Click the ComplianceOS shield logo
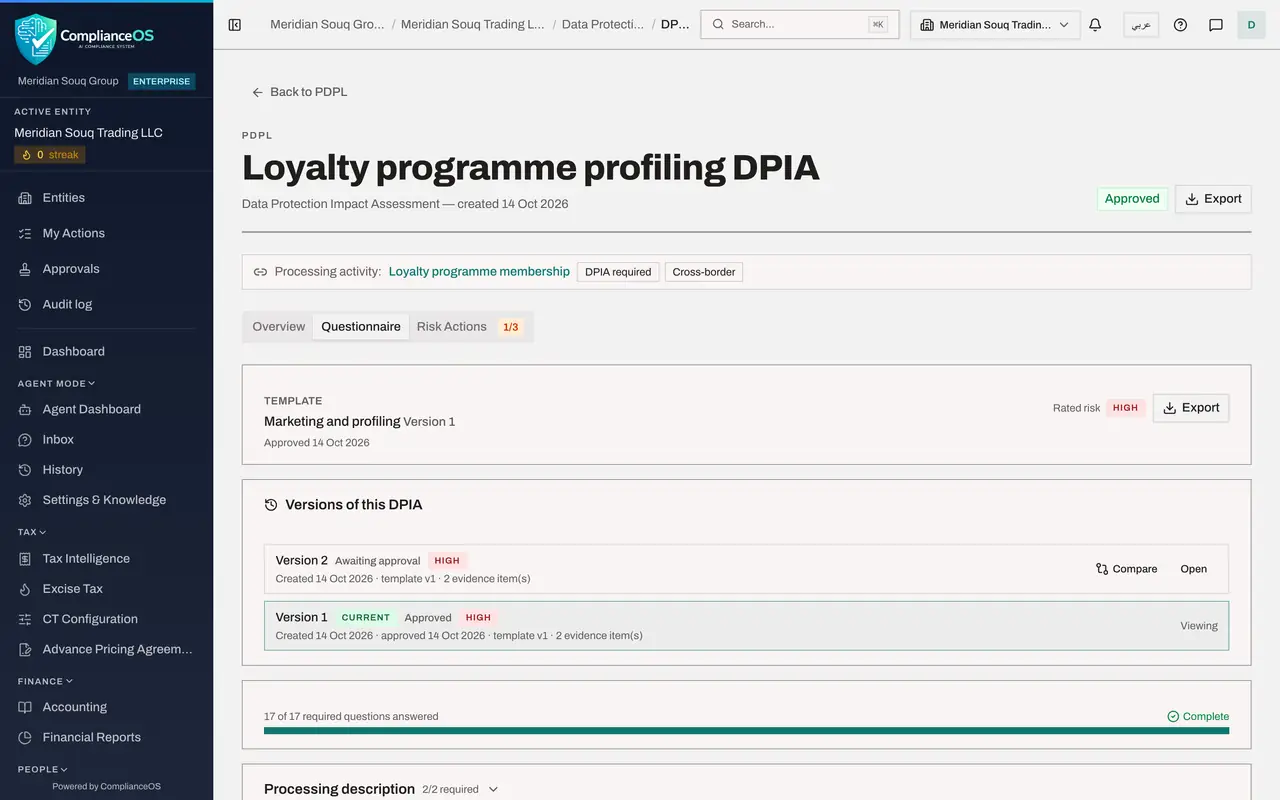1280x800 pixels. tap(35, 39)
